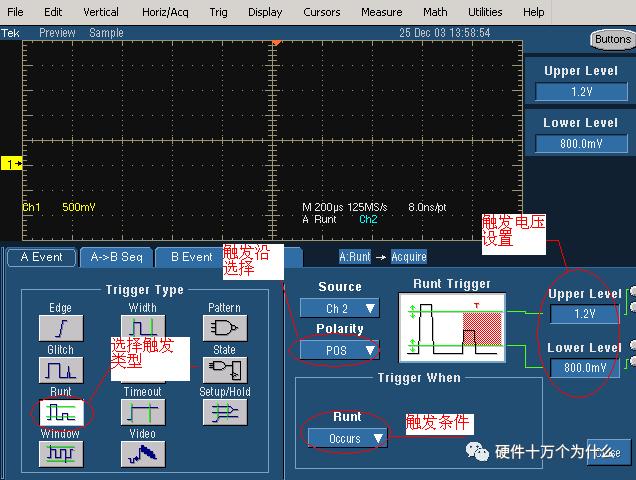
Task: Click the channel 1 ground marker
Action: point(12,163)
